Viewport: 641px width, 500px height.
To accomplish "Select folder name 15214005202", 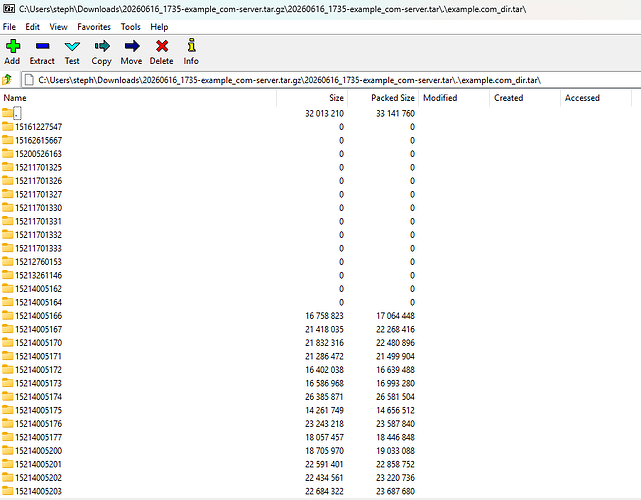I will coord(38,478).
